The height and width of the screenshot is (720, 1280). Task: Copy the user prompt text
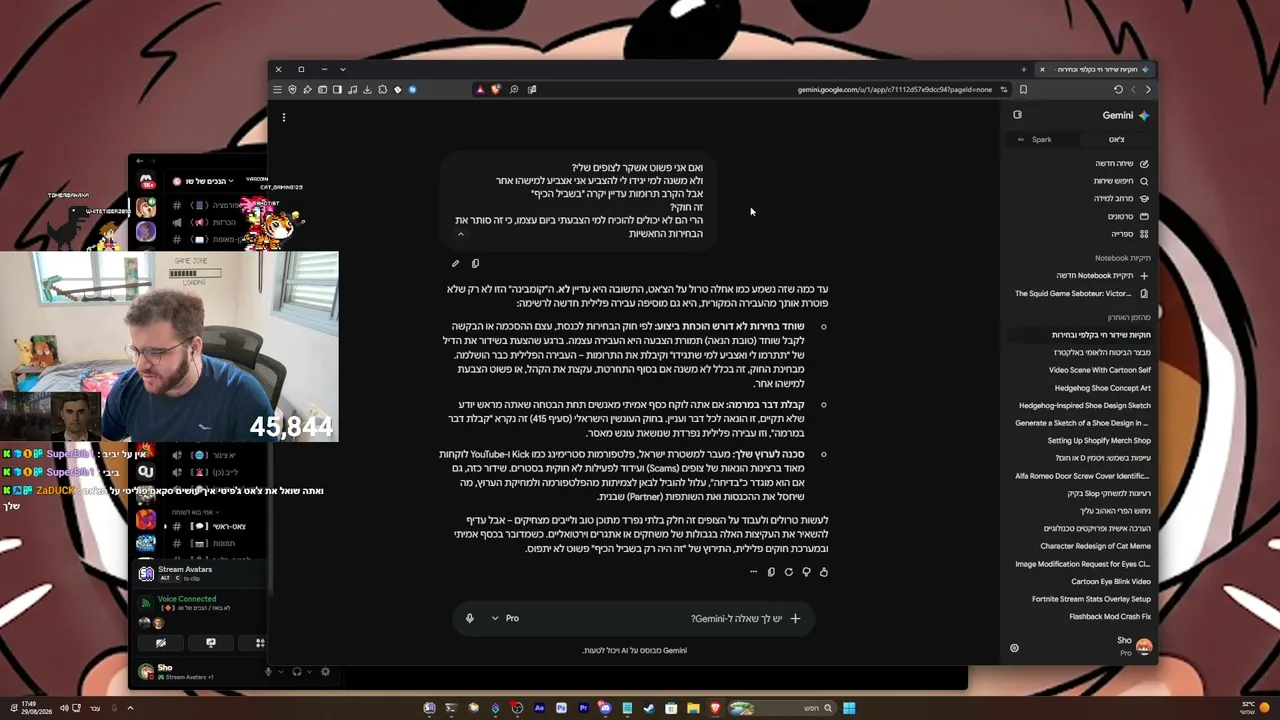[x=475, y=264]
